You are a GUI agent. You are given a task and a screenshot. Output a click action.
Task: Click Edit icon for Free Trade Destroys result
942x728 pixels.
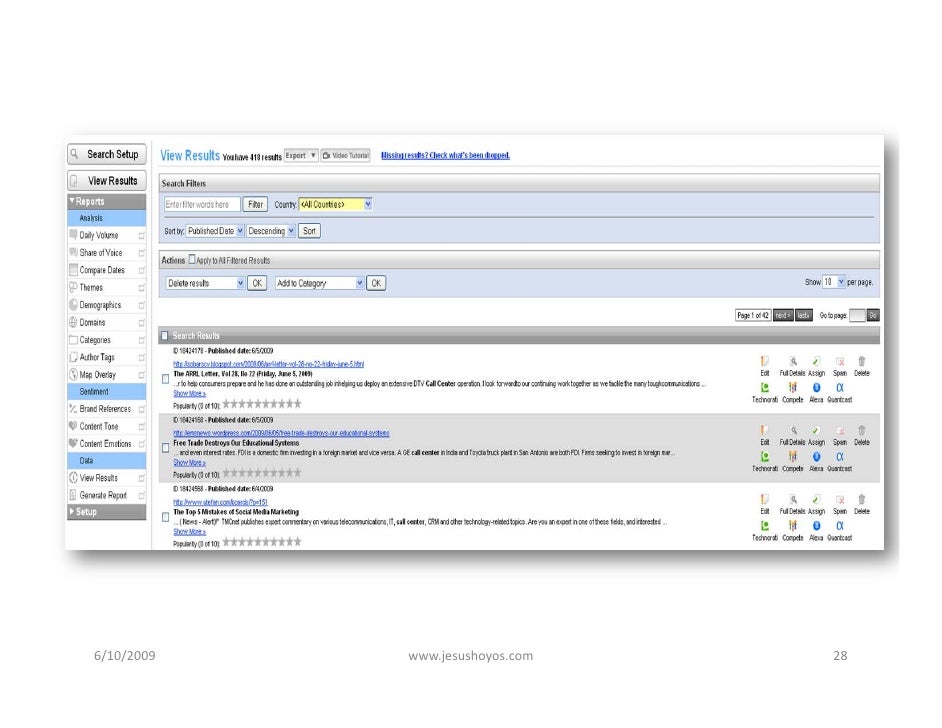click(765, 430)
